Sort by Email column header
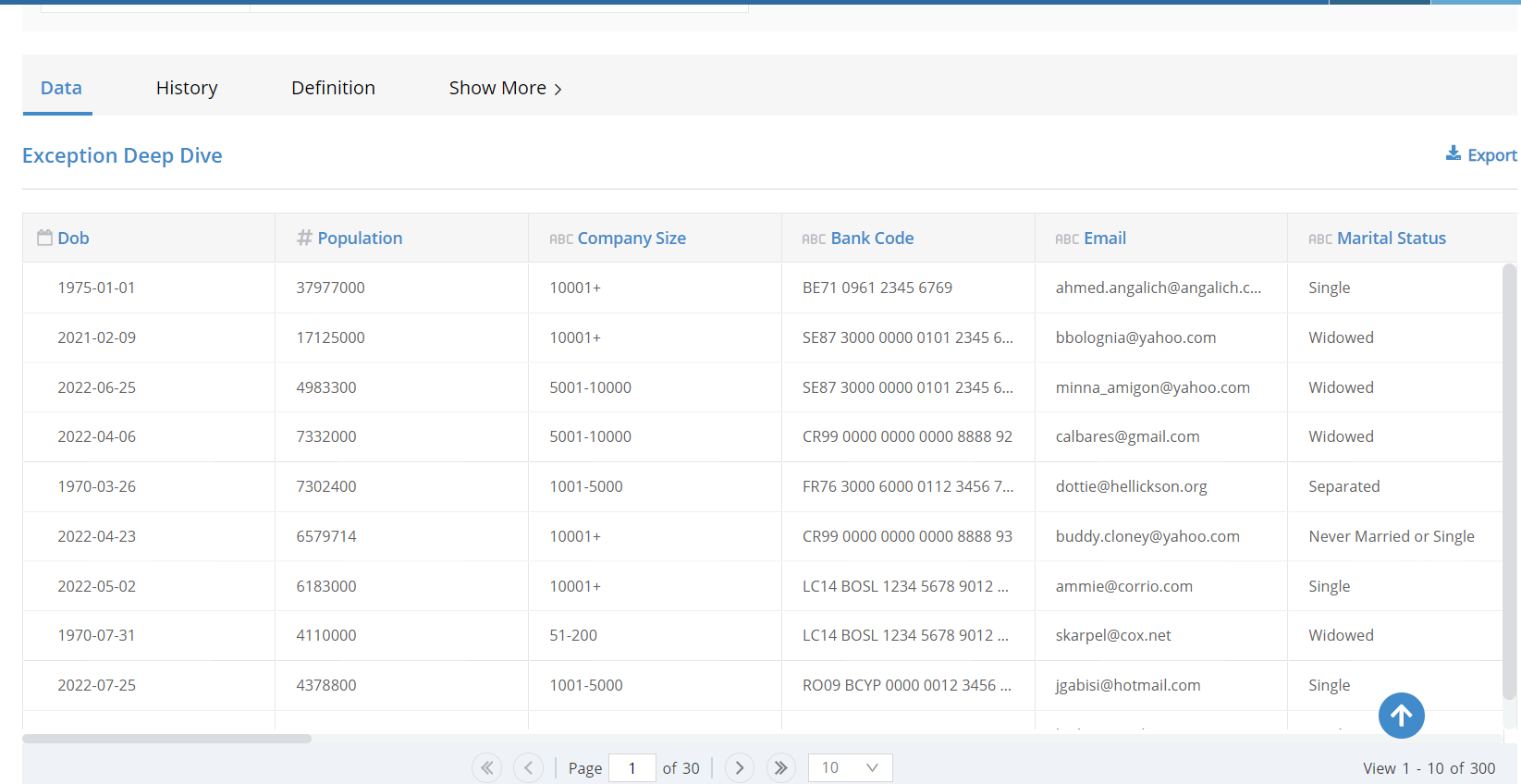This screenshot has height=784, width=1521. click(x=1105, y=238)
